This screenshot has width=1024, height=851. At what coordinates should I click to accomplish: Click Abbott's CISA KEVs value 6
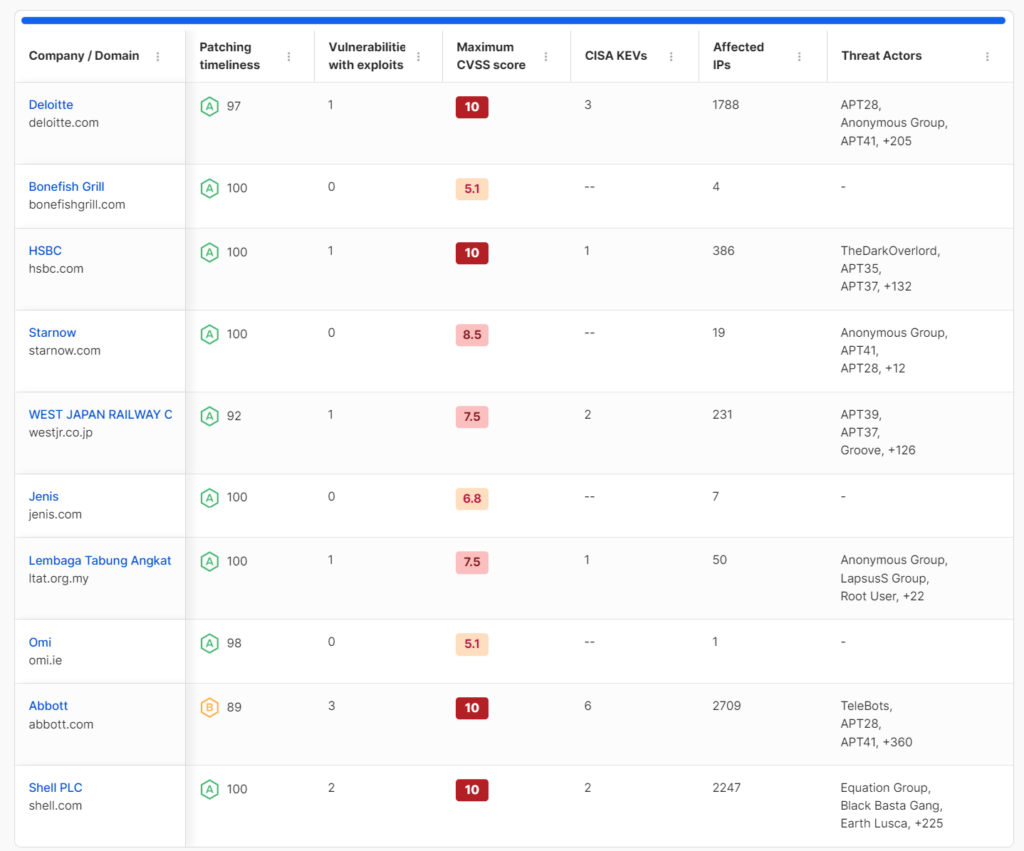588,706
